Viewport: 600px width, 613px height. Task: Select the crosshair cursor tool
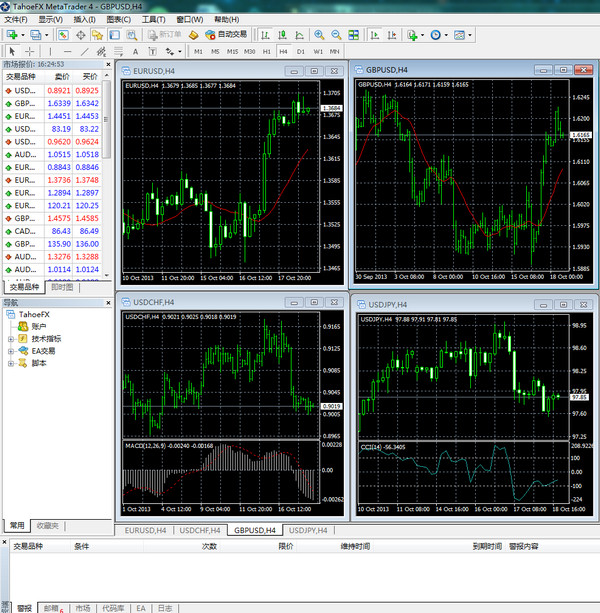pos(29,50)
